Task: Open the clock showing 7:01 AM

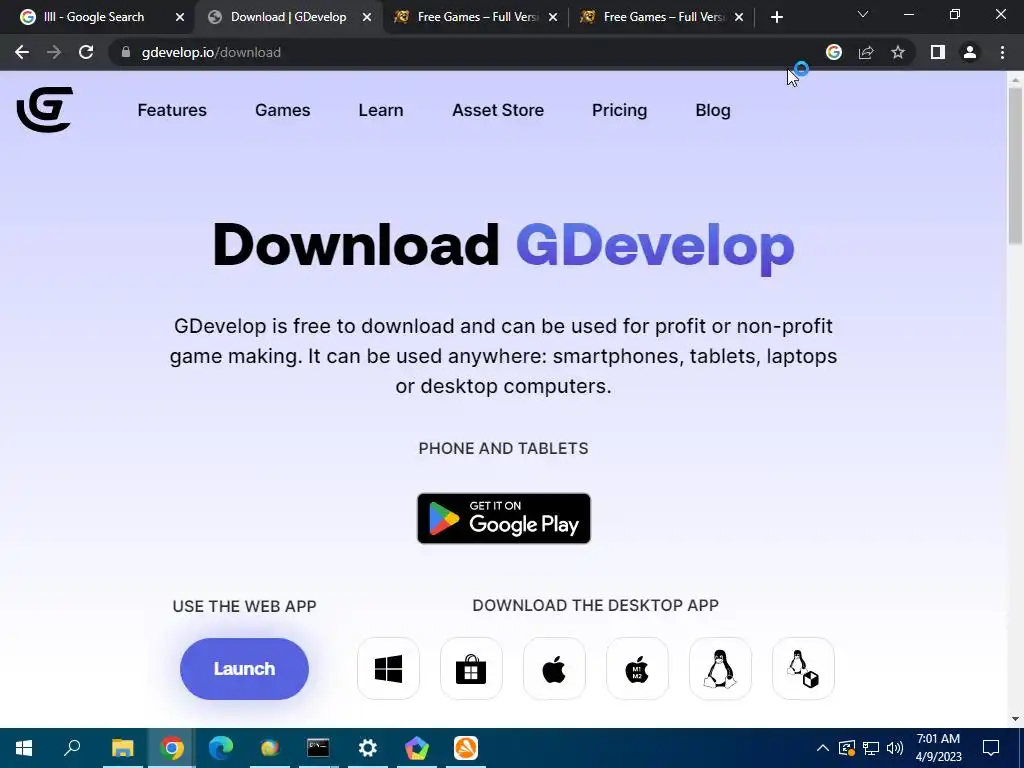Action: [938, 748]
